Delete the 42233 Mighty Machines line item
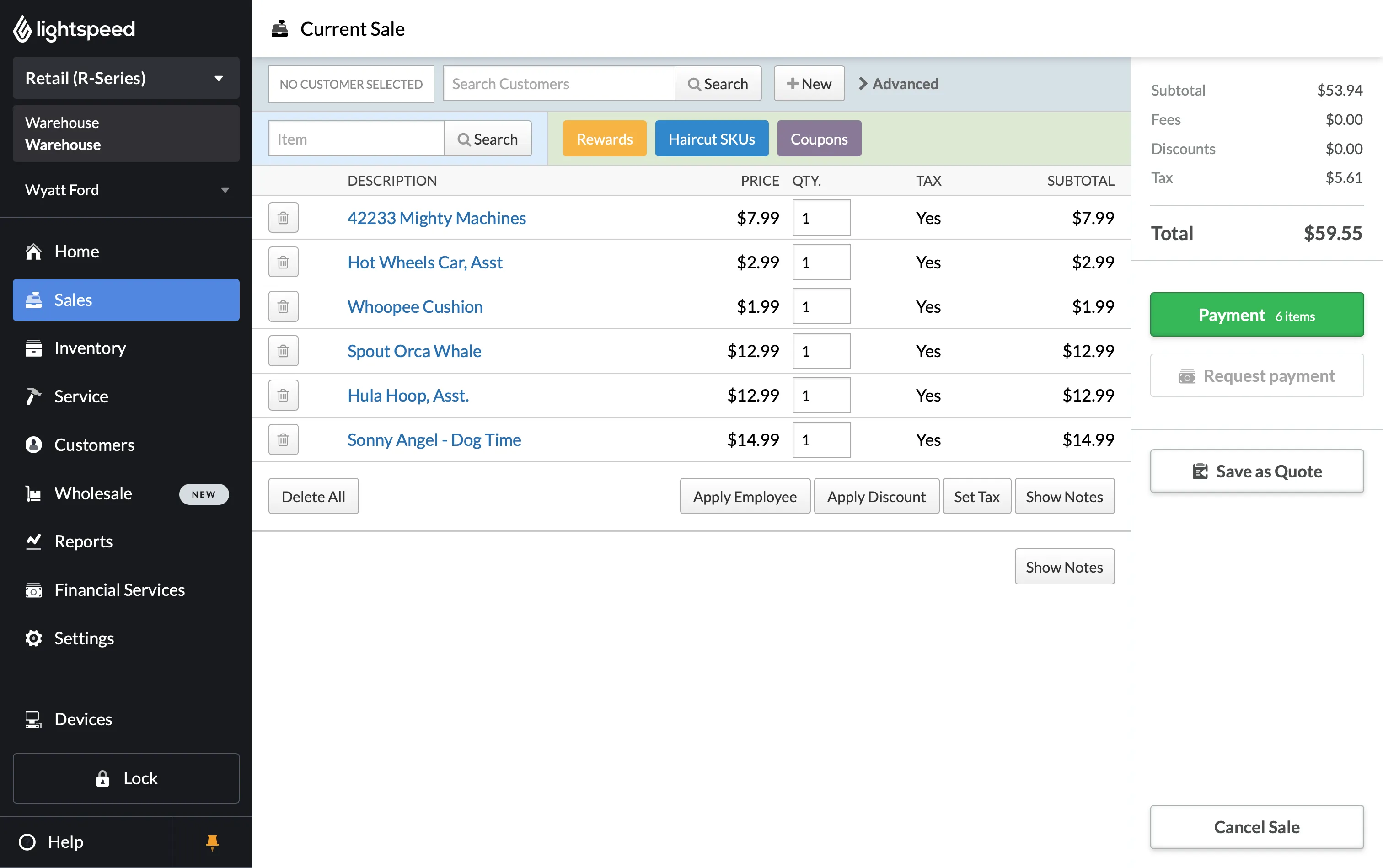The image size is (1383, 868). (x=283, y=218)
